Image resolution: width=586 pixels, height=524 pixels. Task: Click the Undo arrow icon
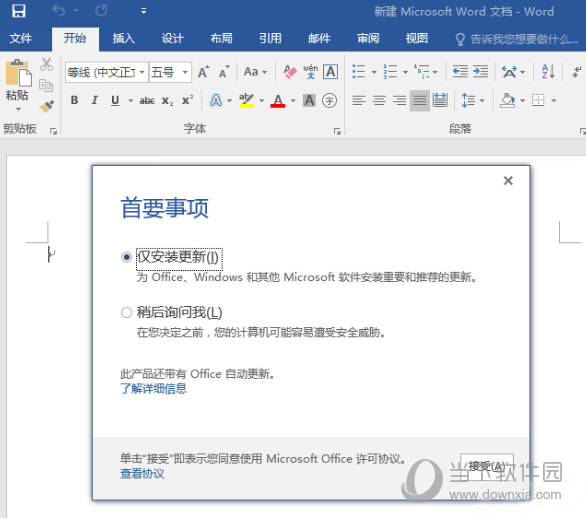coord(59,11)
